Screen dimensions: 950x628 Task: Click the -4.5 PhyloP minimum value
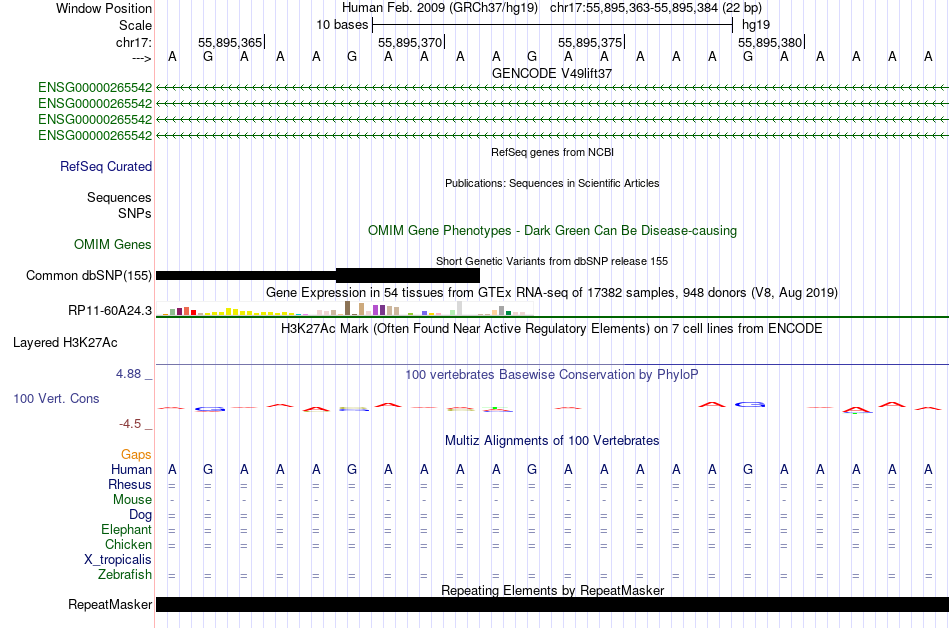[x=130, y=424]
